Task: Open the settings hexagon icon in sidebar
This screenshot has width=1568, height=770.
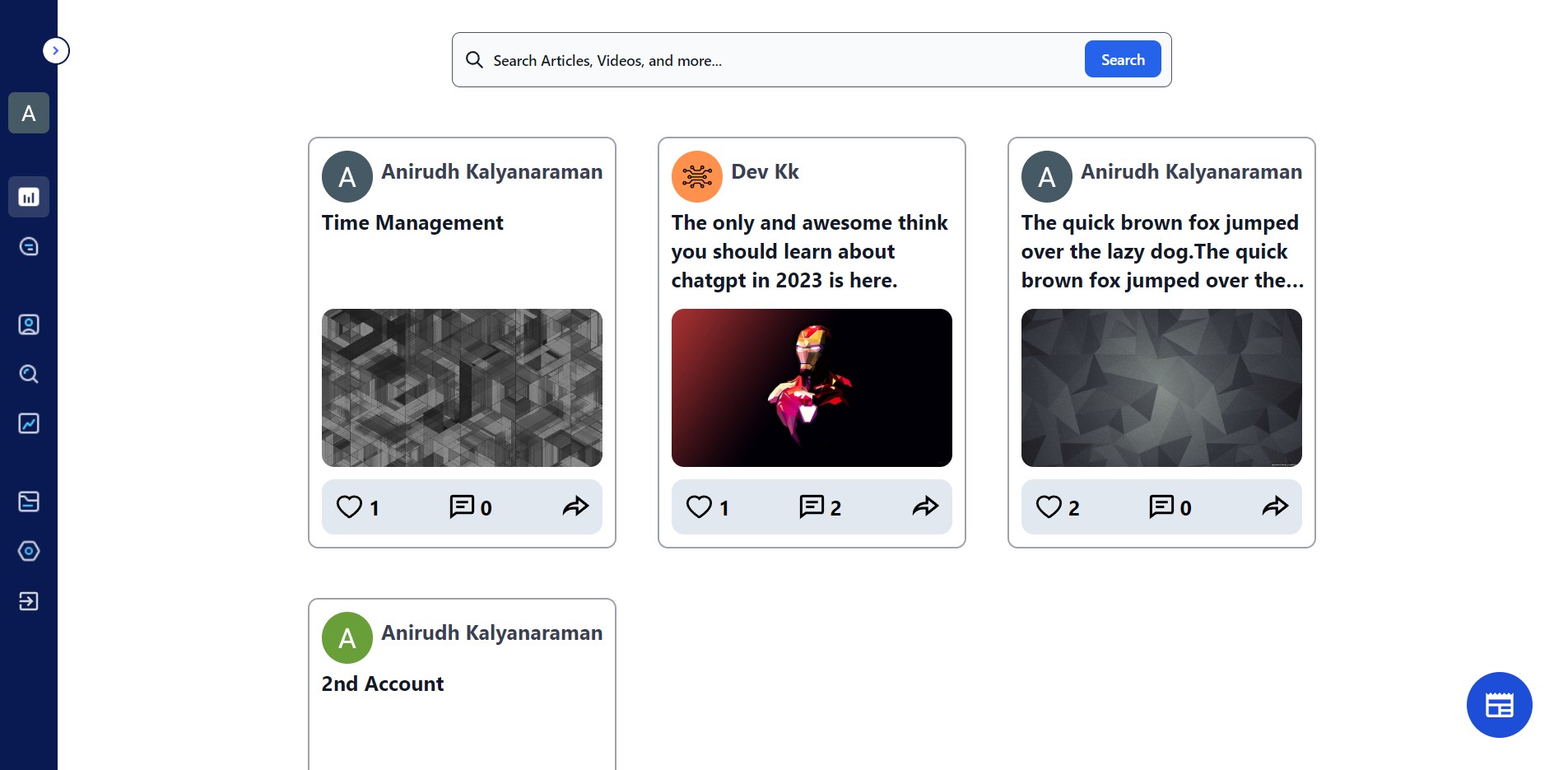Action: [29, 551]
